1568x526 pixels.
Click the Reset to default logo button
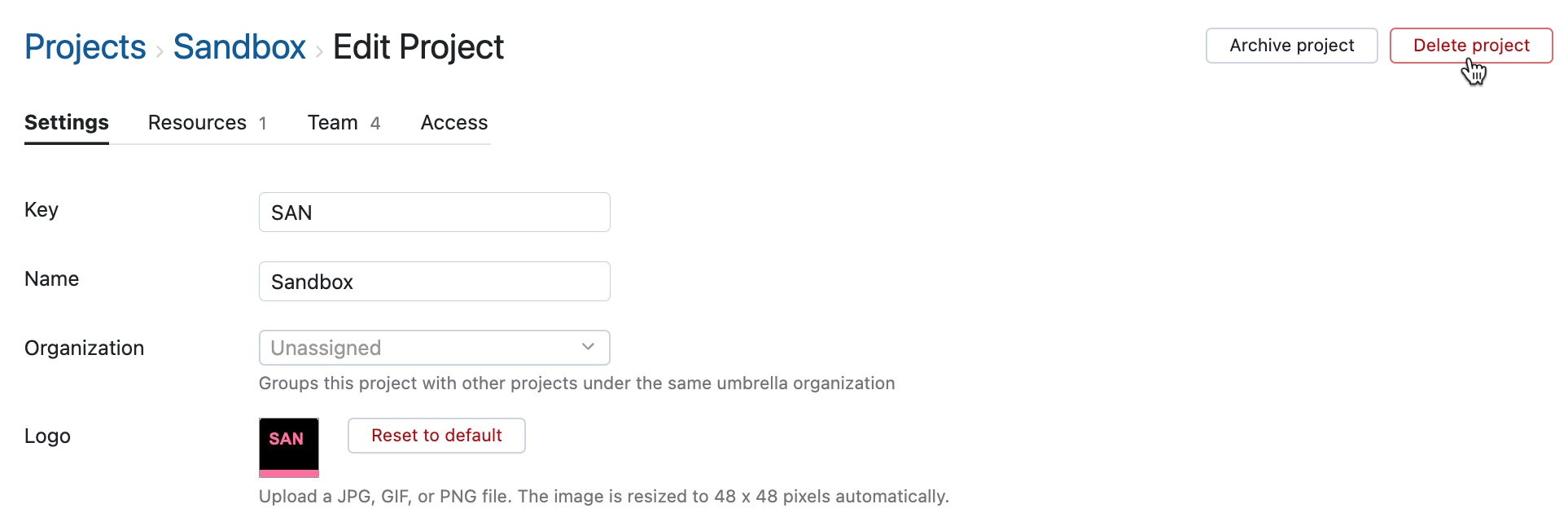click(x=436, y=436)
